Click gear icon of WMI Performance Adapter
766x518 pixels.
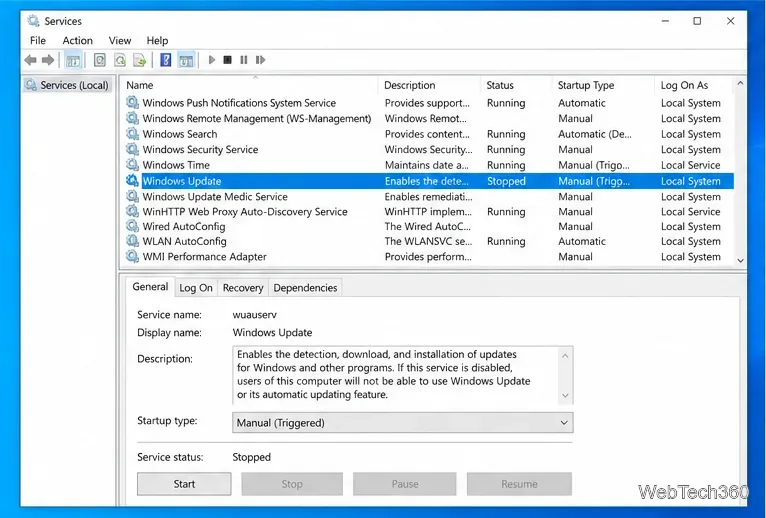(x=132, y=256)
